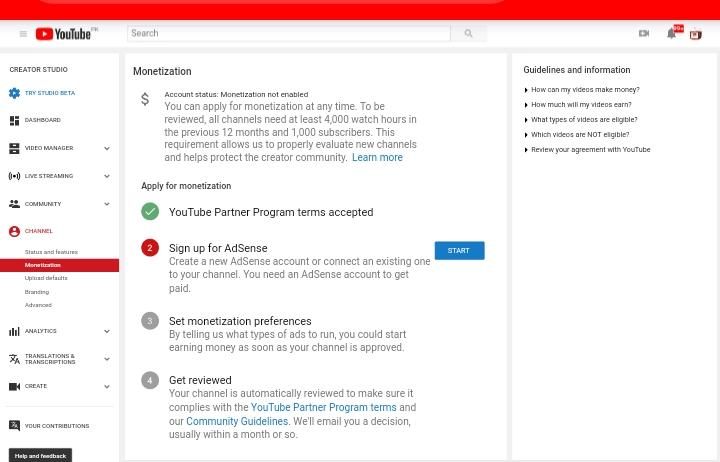720x462 pixels.
Task: Expand 'Review your agreement with YouTube'
Action: point(587,150)
